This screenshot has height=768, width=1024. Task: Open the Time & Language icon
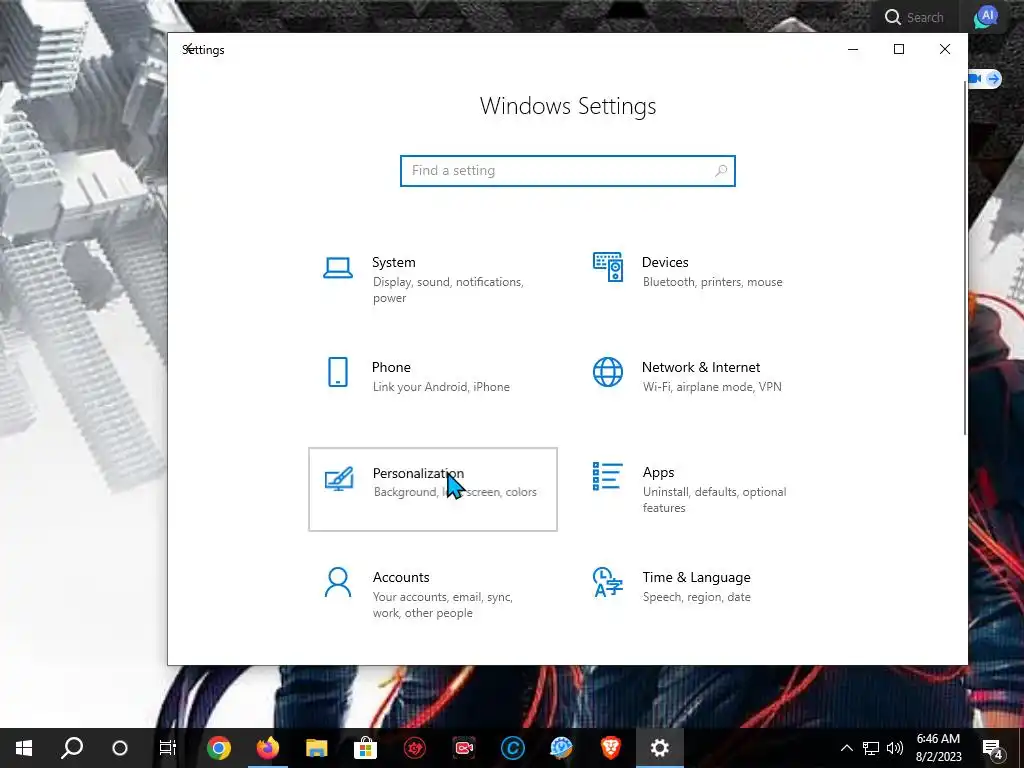607,582
